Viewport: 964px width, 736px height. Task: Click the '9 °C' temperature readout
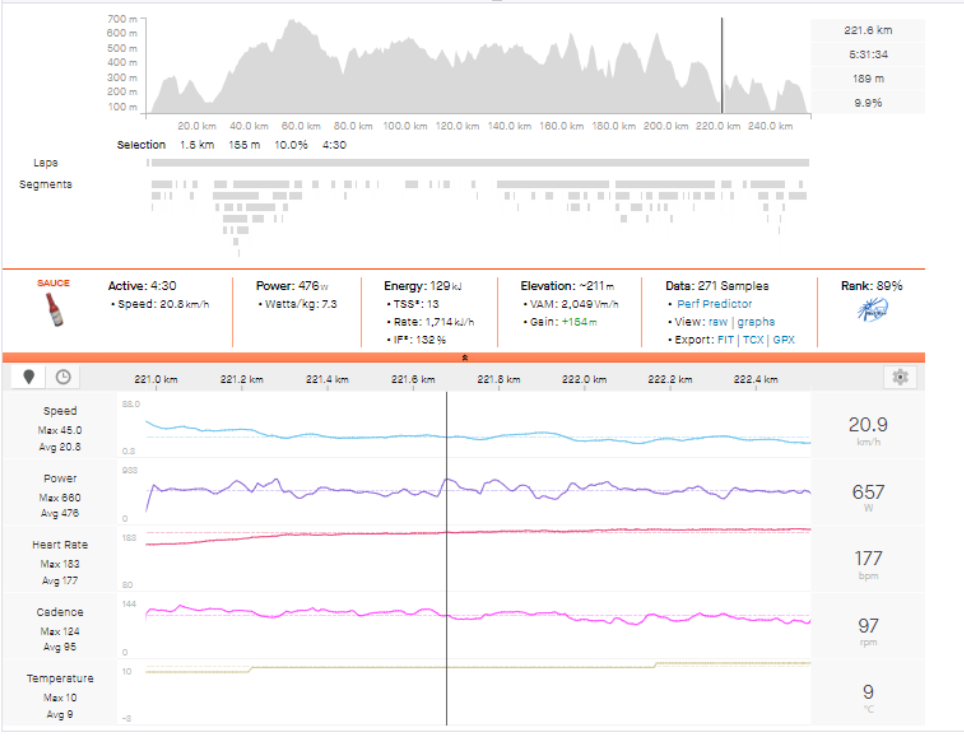click(868, 697)
